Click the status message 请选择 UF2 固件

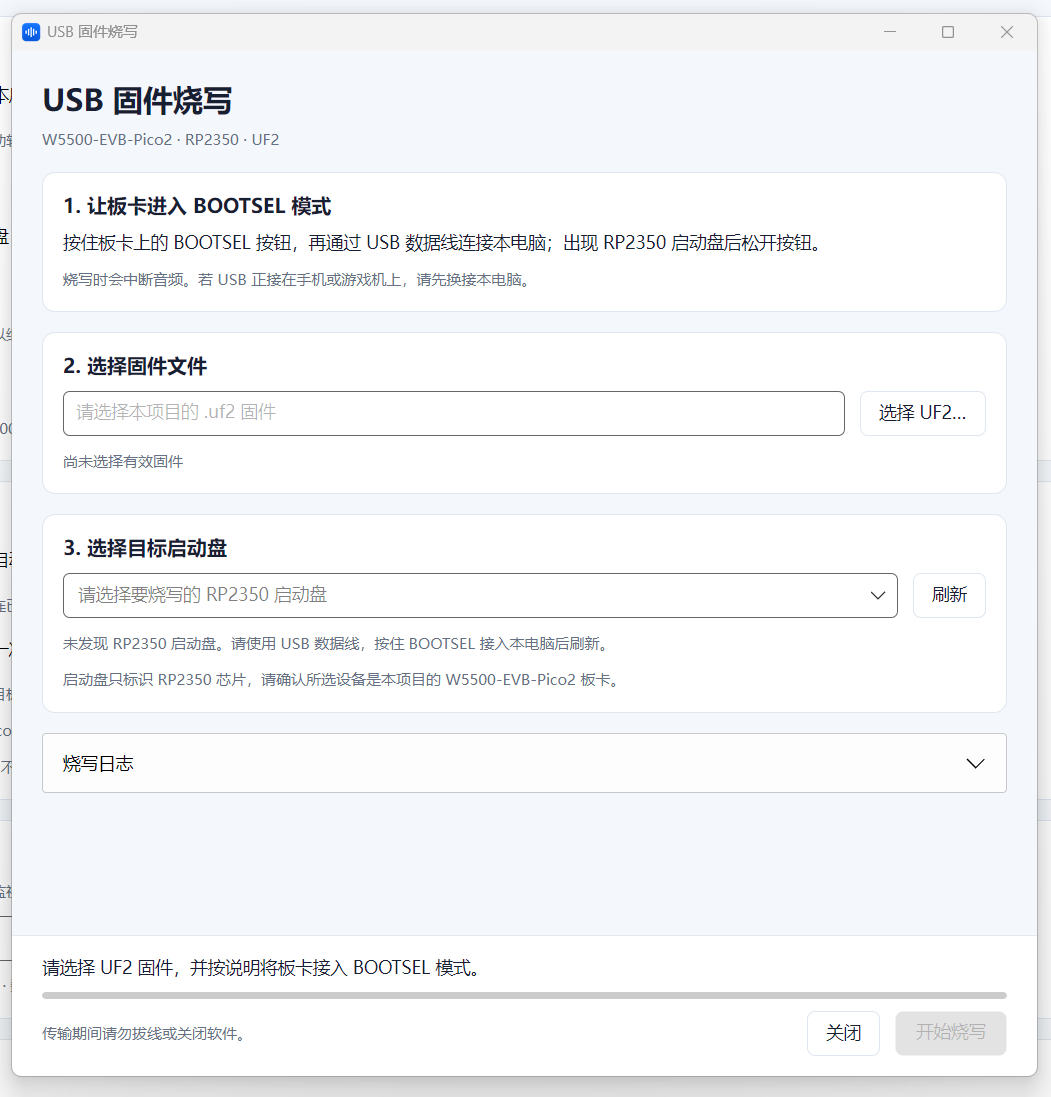[x=263, y=968]
